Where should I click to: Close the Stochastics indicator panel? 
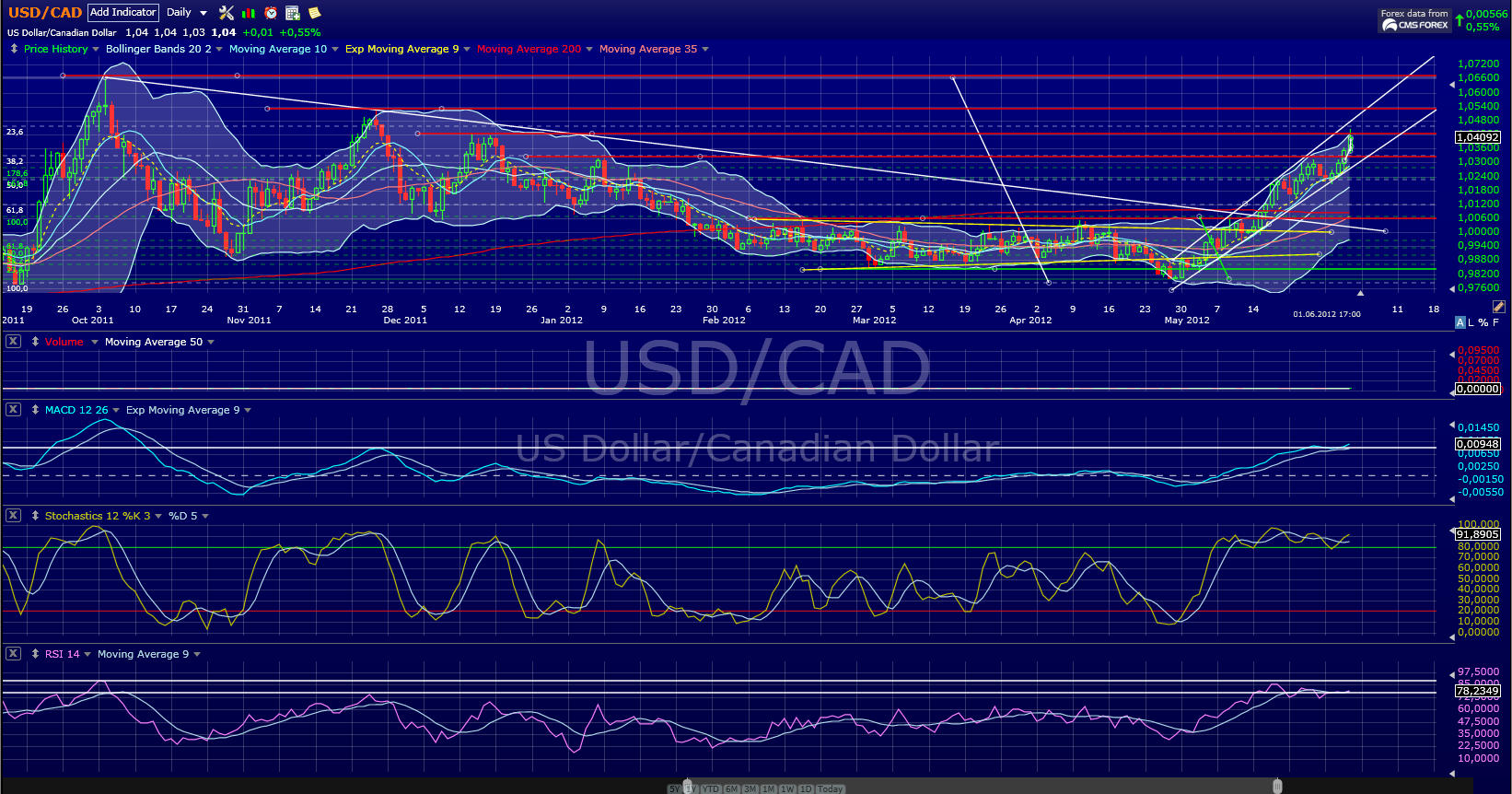13,515
